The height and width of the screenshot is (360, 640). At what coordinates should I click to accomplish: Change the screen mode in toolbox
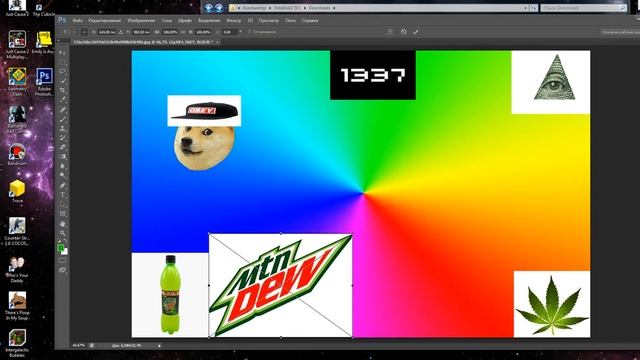[x=62, y=270]
